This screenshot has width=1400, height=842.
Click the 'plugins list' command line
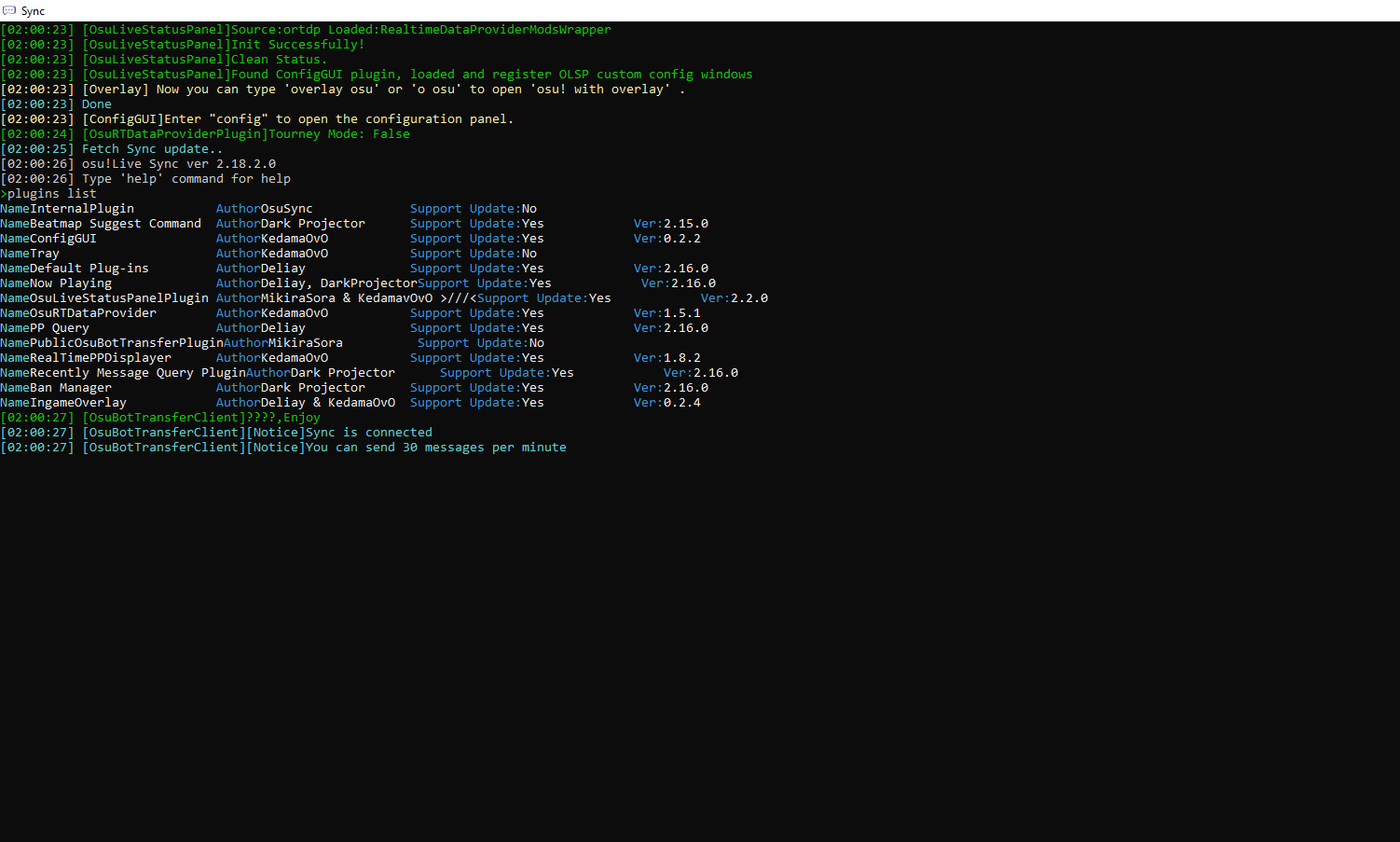[48, 194]
